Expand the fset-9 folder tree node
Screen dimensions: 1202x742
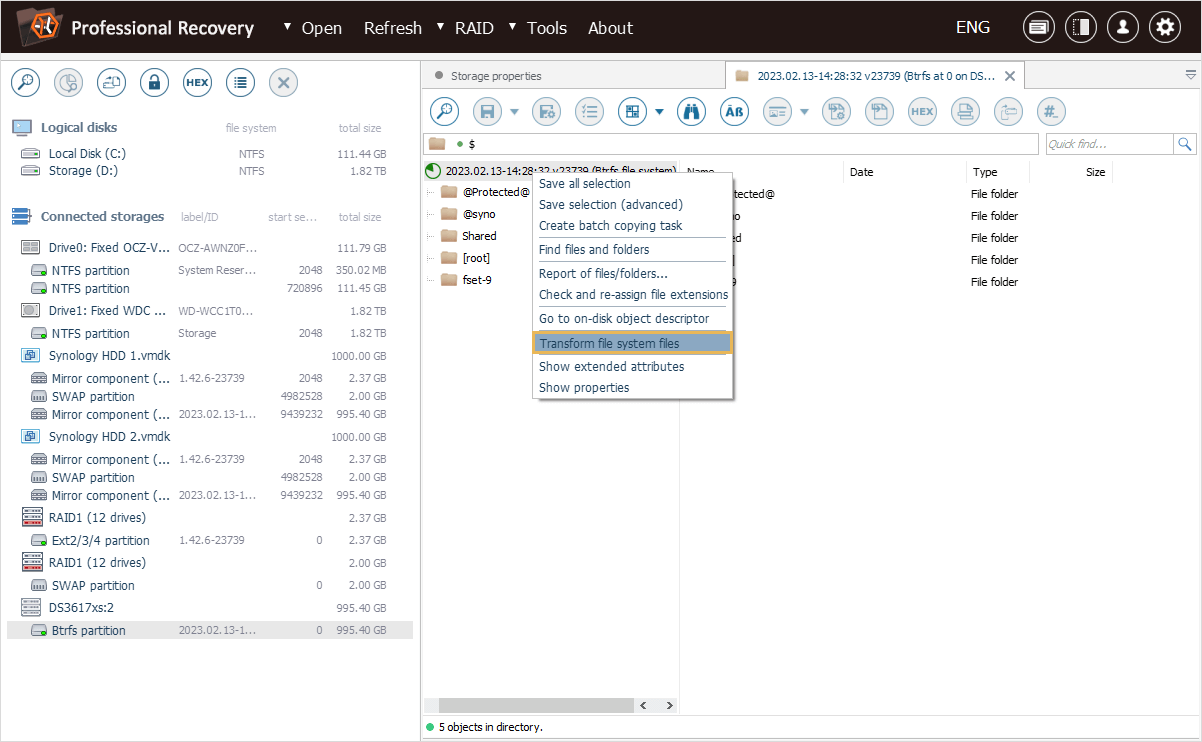pyautogui.click(x=431, y=280)
